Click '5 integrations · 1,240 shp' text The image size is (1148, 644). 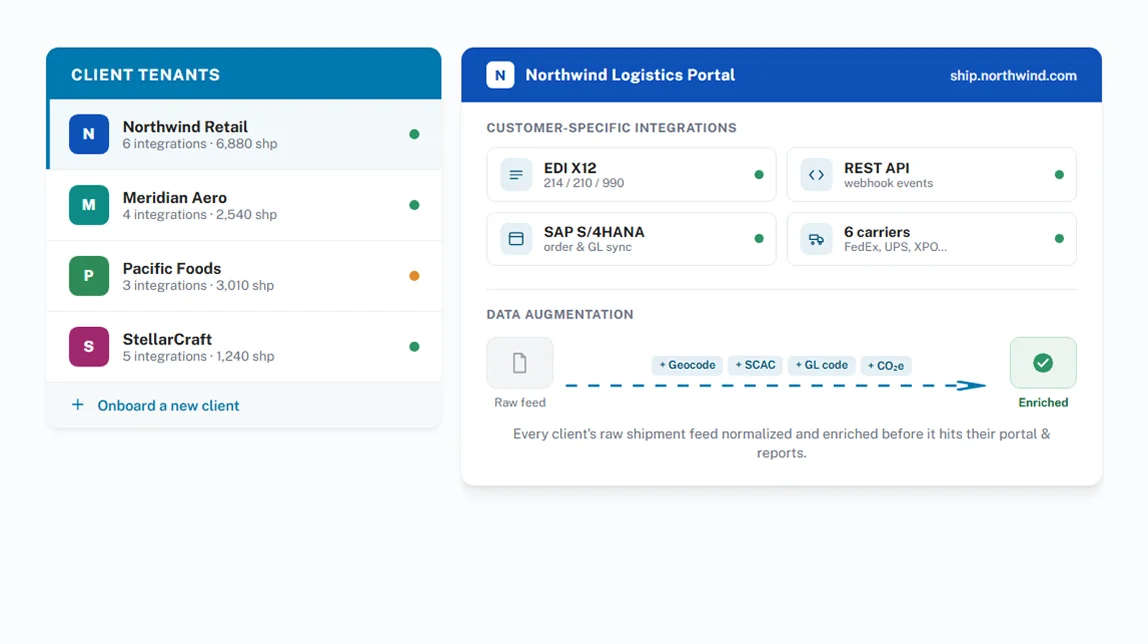click(x=198, y=357)
